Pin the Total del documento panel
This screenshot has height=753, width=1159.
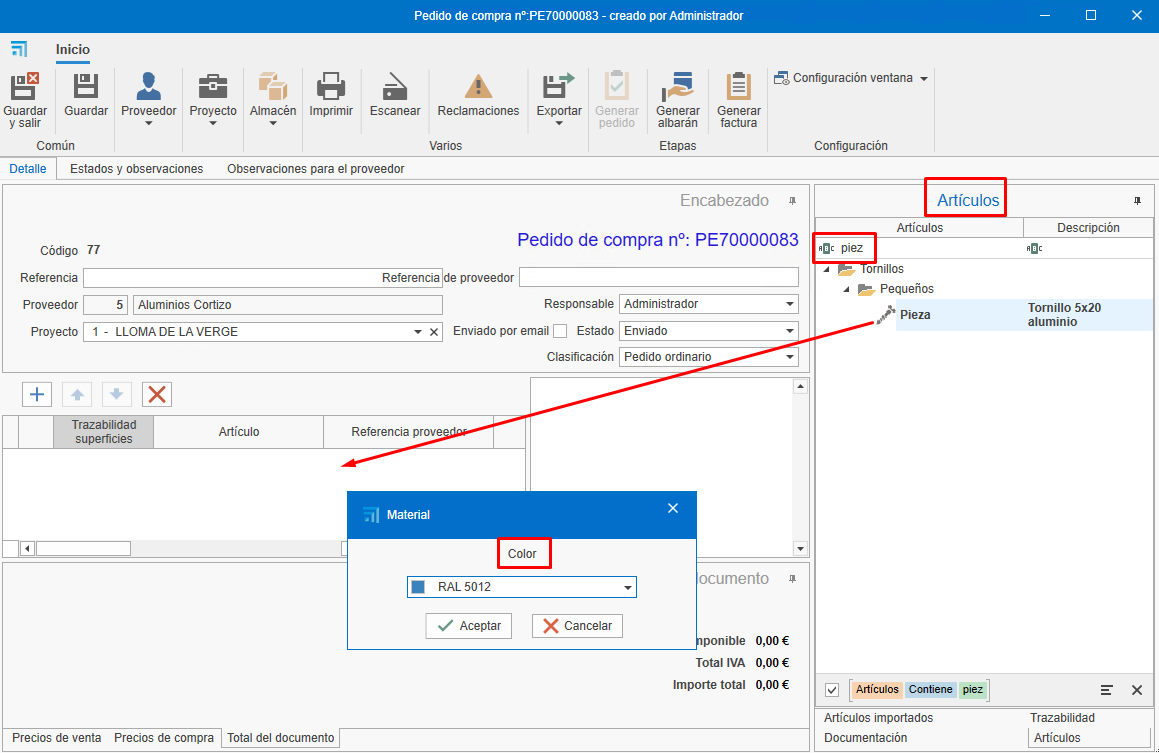click(x=792, y=579)
